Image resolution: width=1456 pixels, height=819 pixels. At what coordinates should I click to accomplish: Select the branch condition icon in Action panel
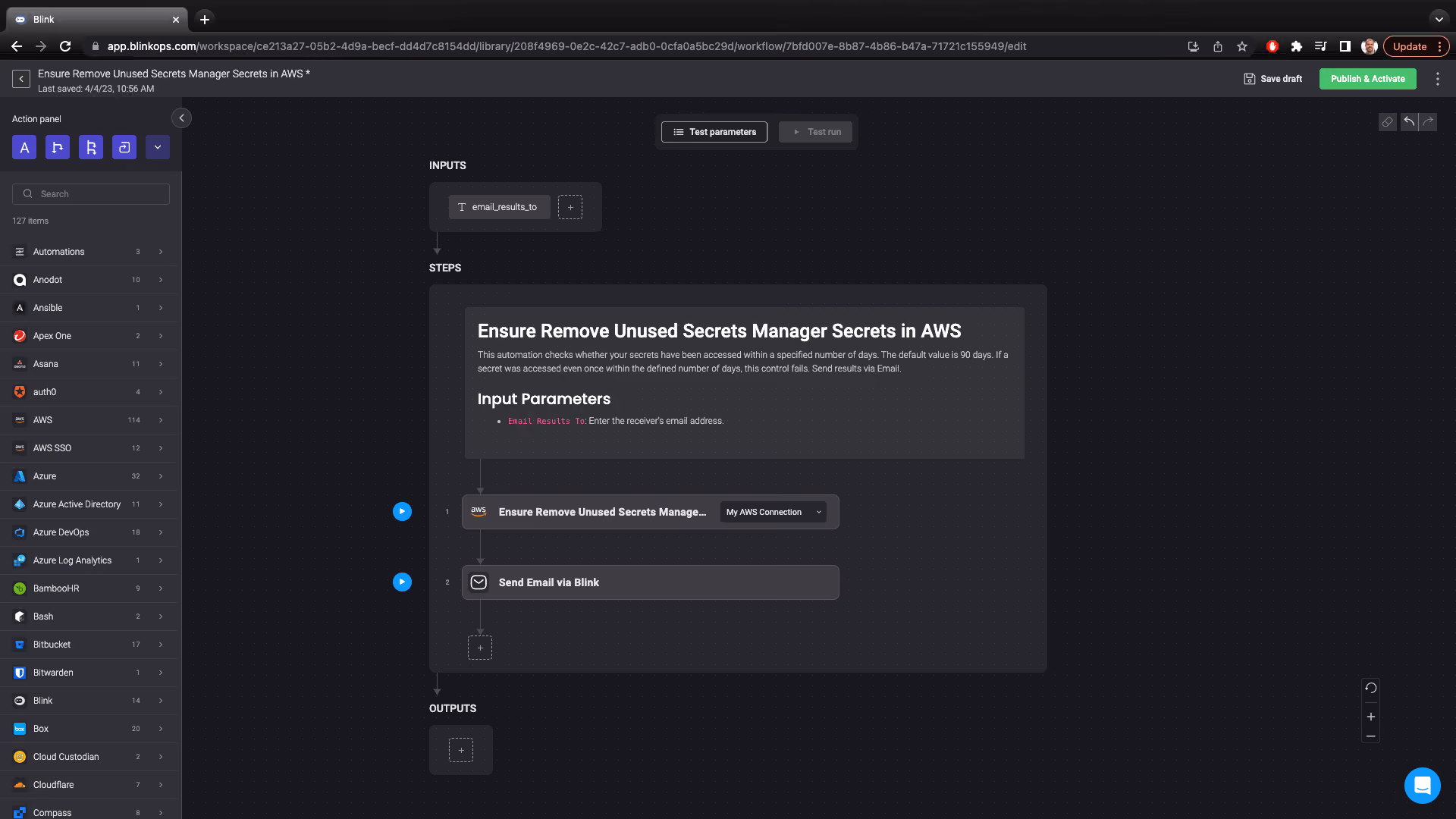pos(58,147)
